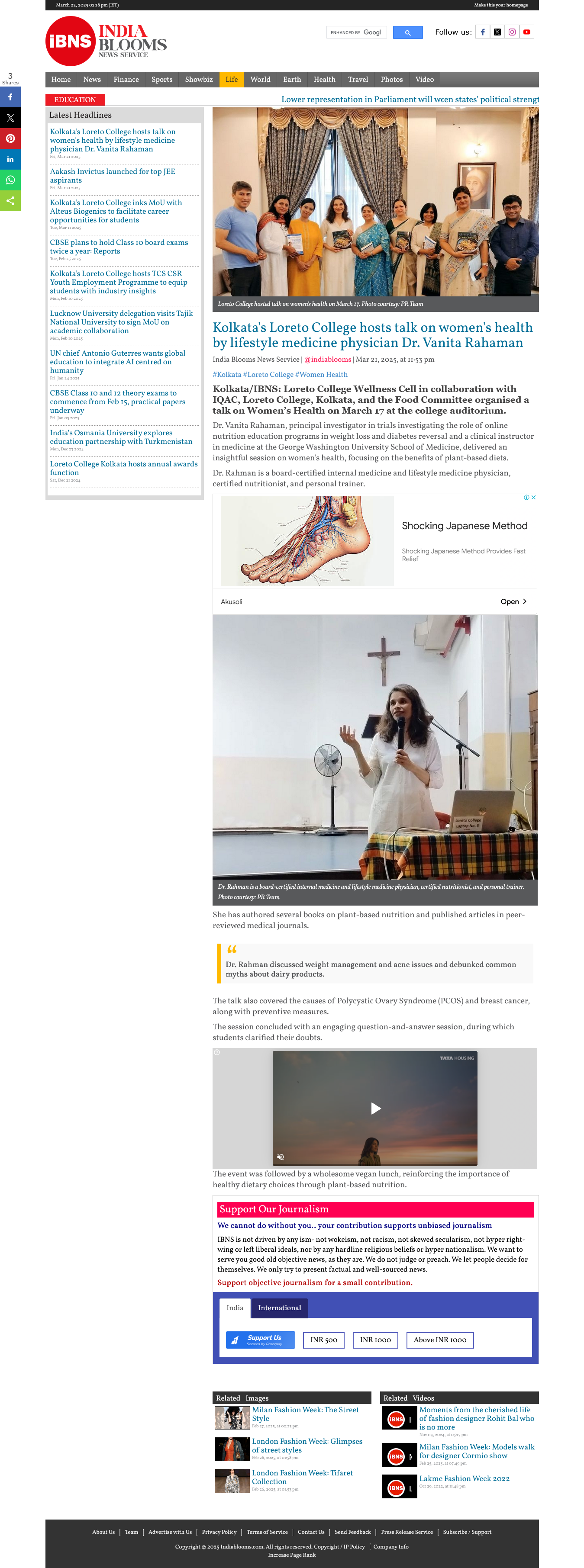Viewport: 584px width, 1568px height.
Task: Switch to International donation tab
Action: (280, 1308)
